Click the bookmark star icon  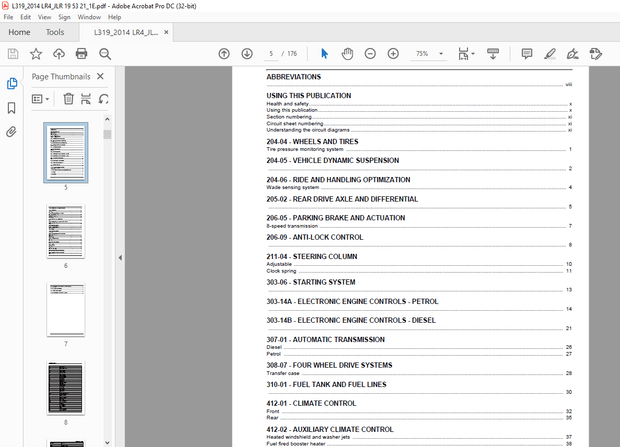[x=36, y=54]
